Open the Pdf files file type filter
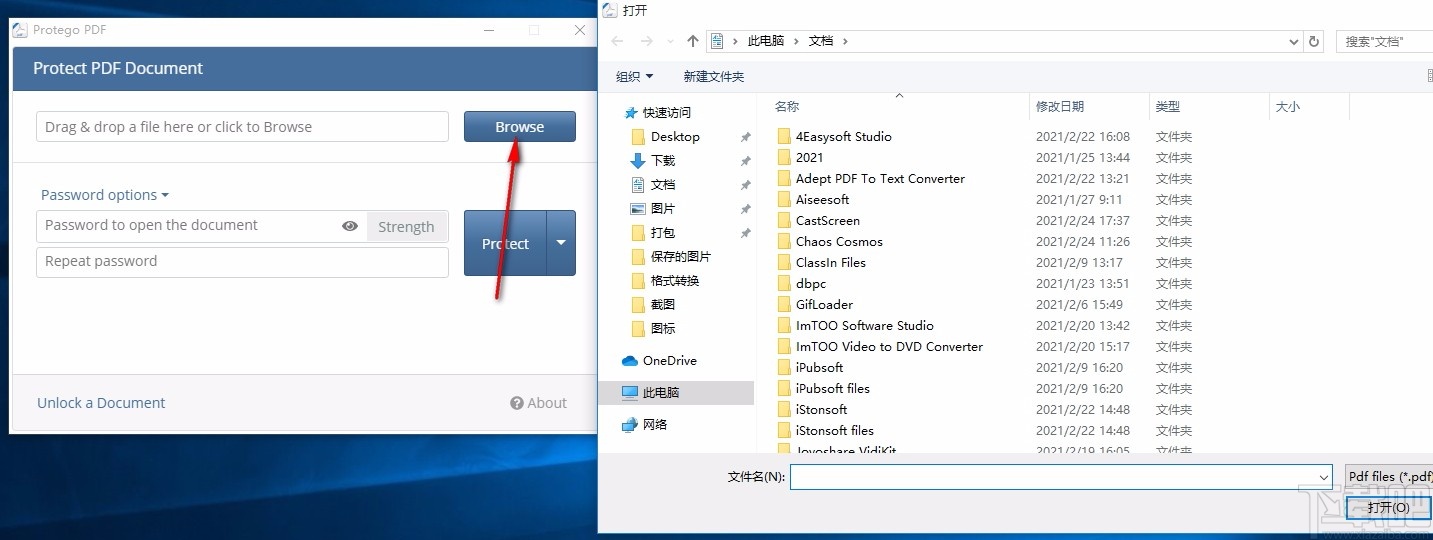 pos(1388,477)
